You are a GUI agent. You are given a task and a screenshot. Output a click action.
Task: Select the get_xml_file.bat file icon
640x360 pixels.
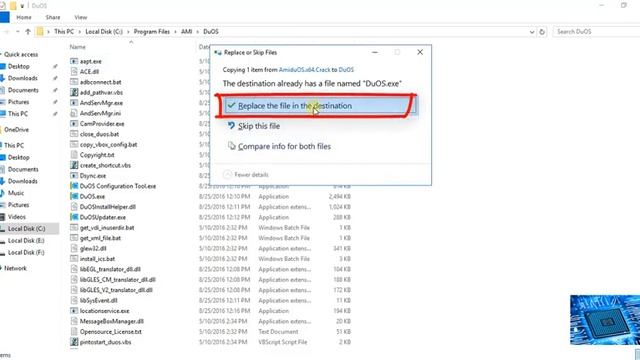tap(74, 238)
